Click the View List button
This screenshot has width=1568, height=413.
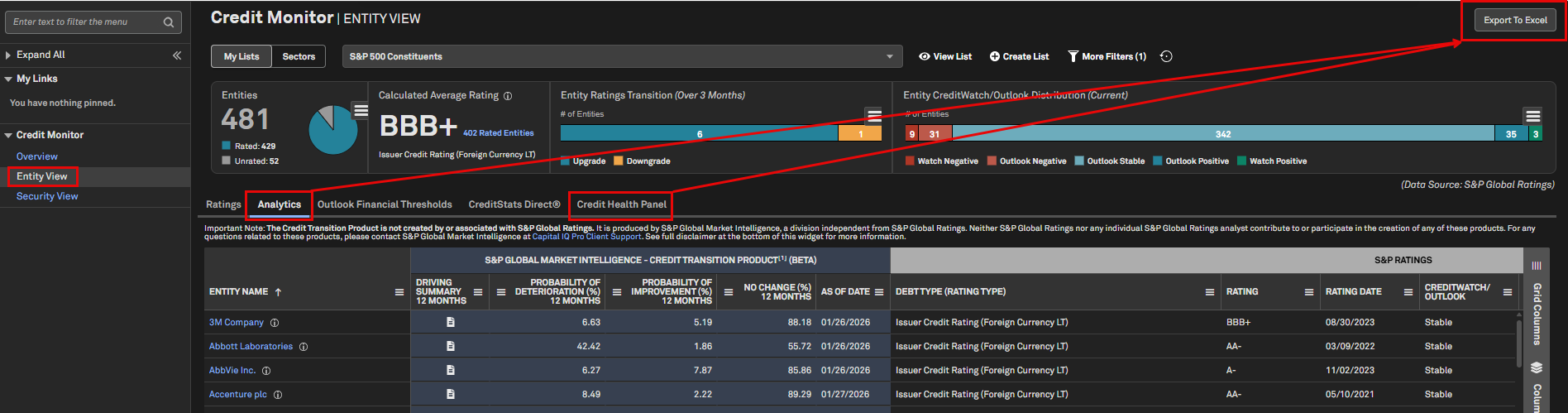pos(945,56)
